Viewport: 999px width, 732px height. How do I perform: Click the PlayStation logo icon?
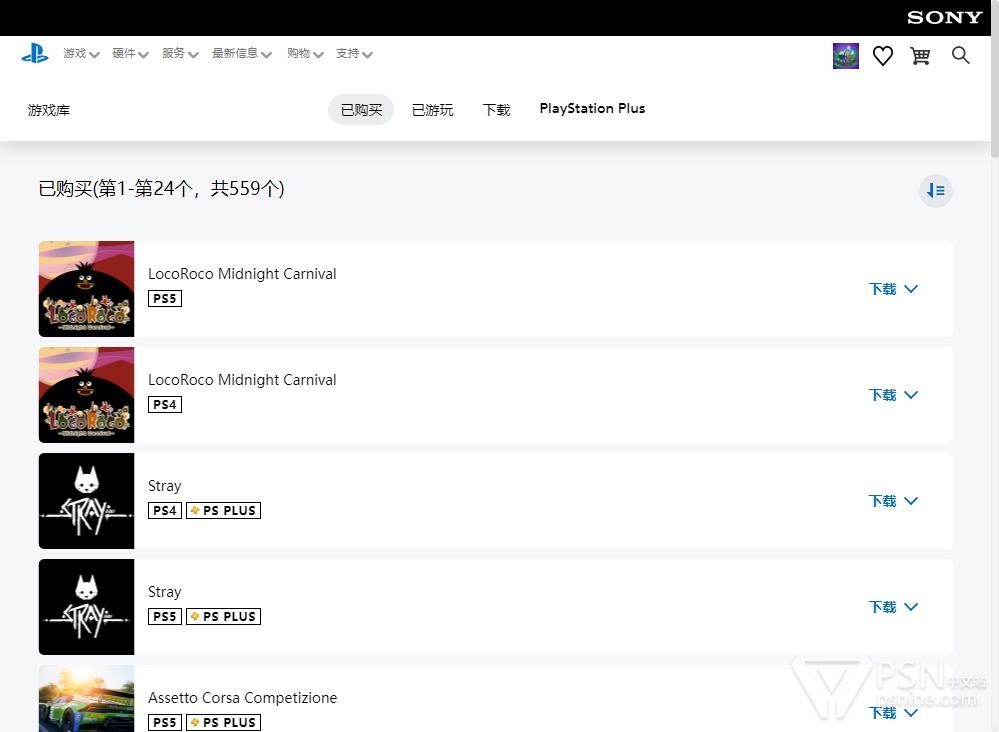[x=35, y=54]
